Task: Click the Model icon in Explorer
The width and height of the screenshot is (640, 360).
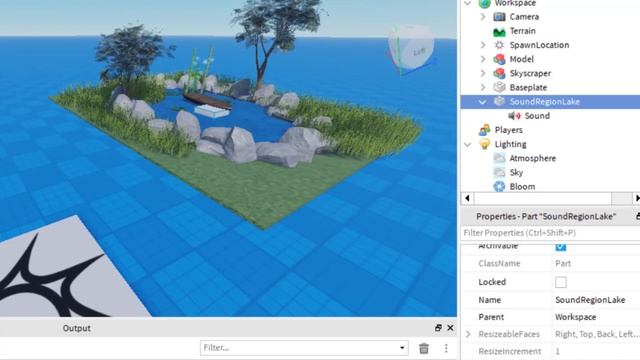Action: point(499,59)
